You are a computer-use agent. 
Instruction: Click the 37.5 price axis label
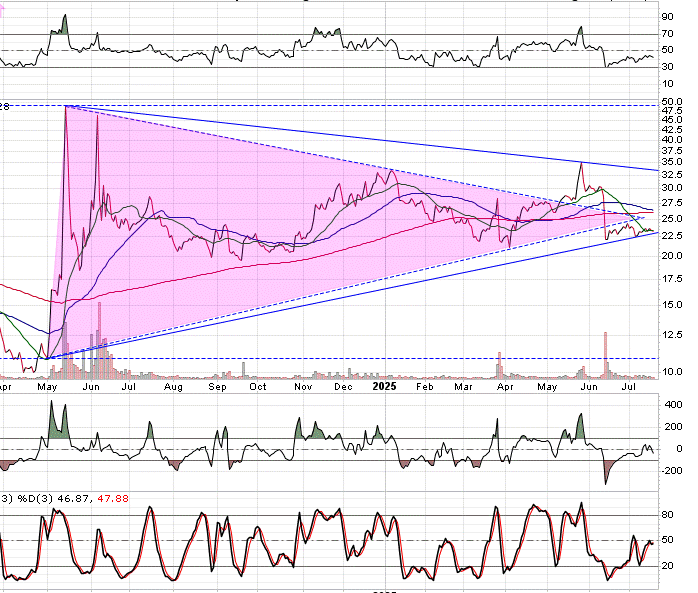coord(672,150)
